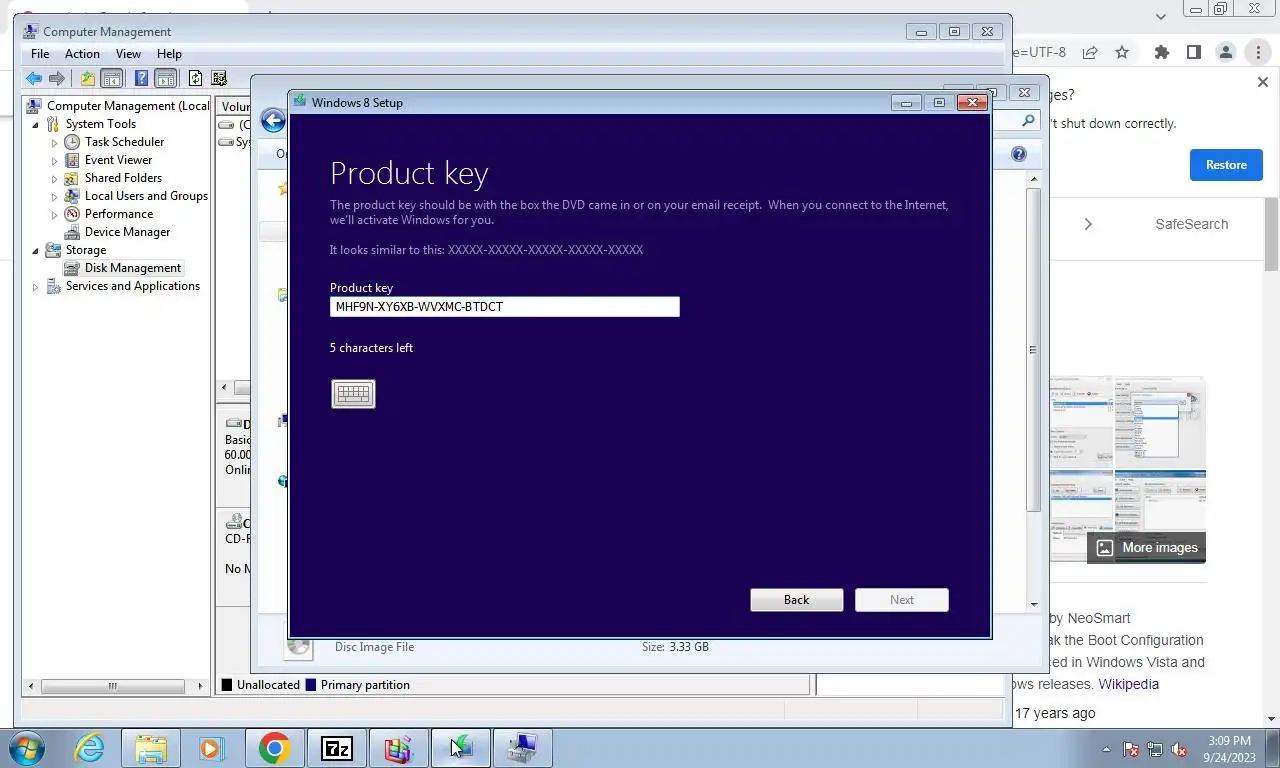
Task: Click the Help icon in Explorer window
Action: [1019, 154]
